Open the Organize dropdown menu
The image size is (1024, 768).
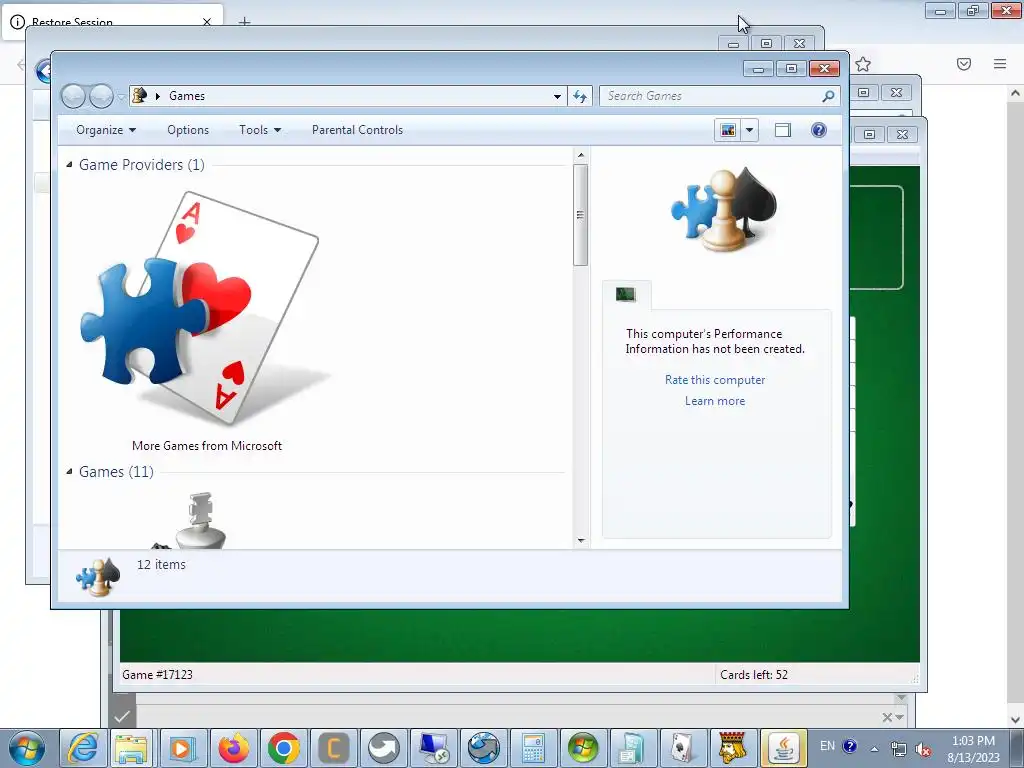tap(106, 130)
